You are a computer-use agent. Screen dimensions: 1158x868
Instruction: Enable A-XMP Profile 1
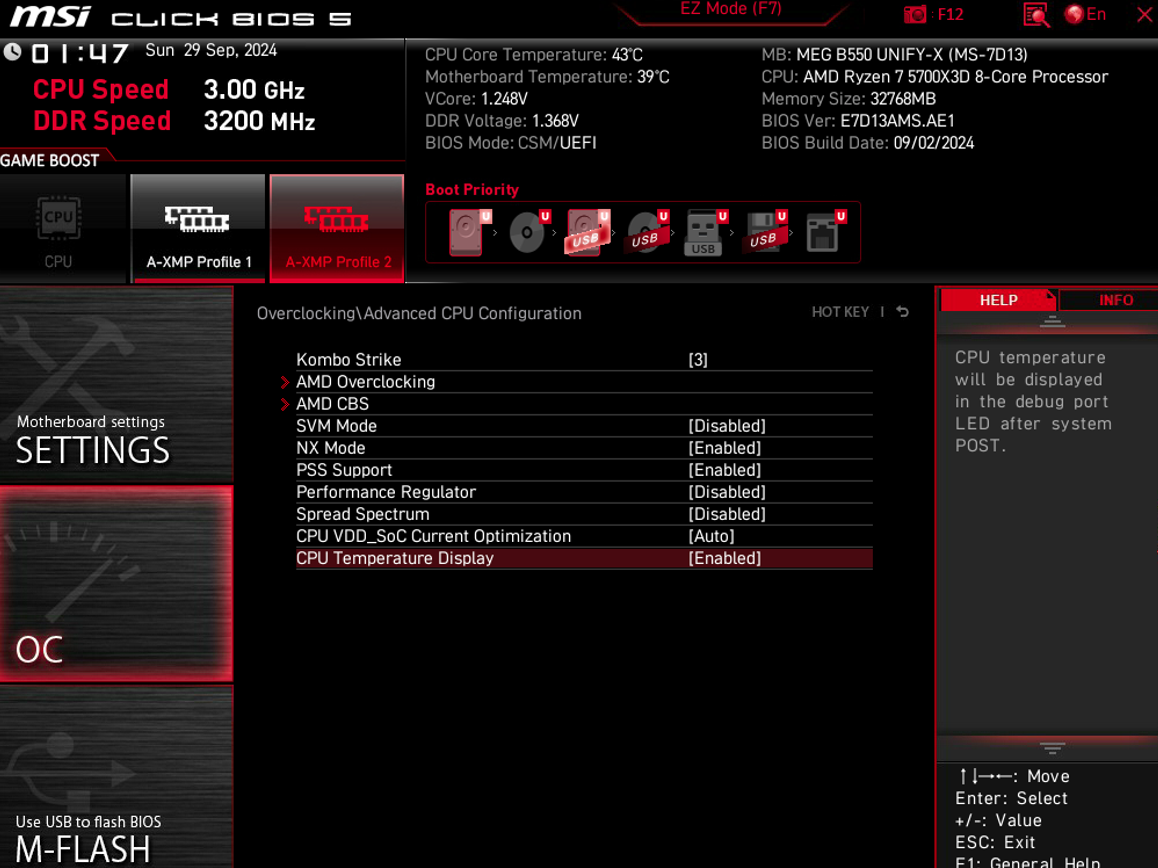[198, 229]
